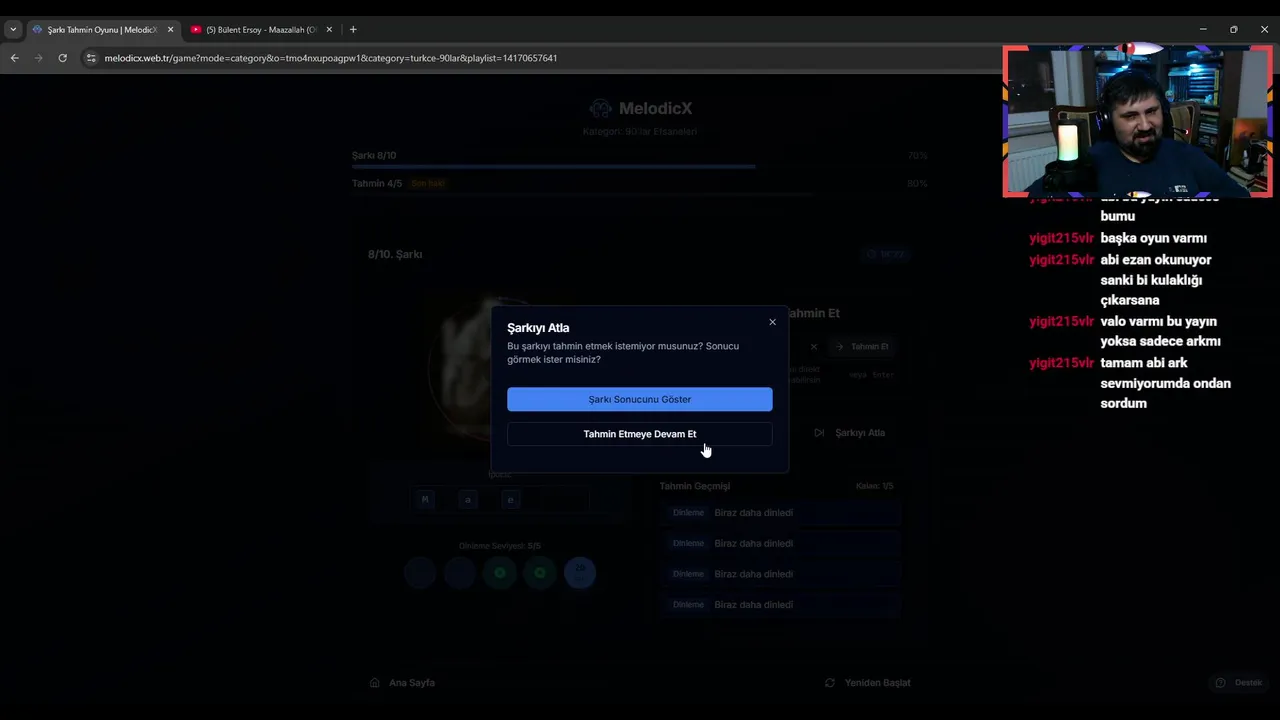
Task: Clear the guess input with the X icon
Action: coord(814,347)
